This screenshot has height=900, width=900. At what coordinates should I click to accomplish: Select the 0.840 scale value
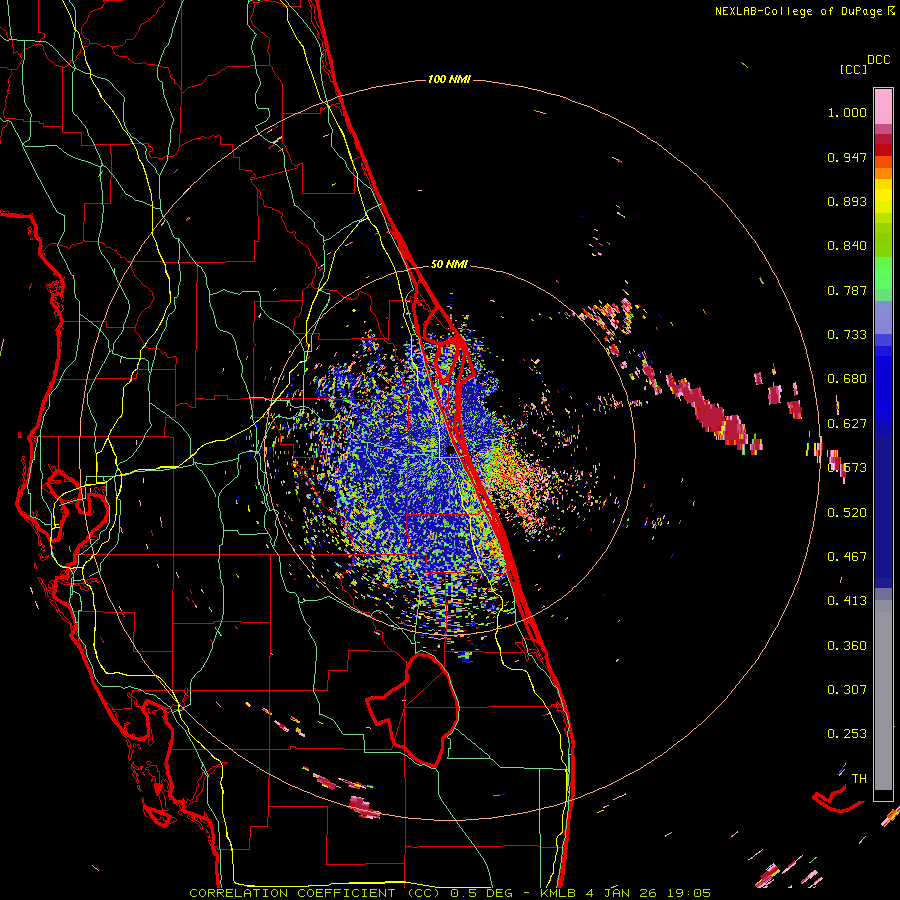(x=847, y=246)
